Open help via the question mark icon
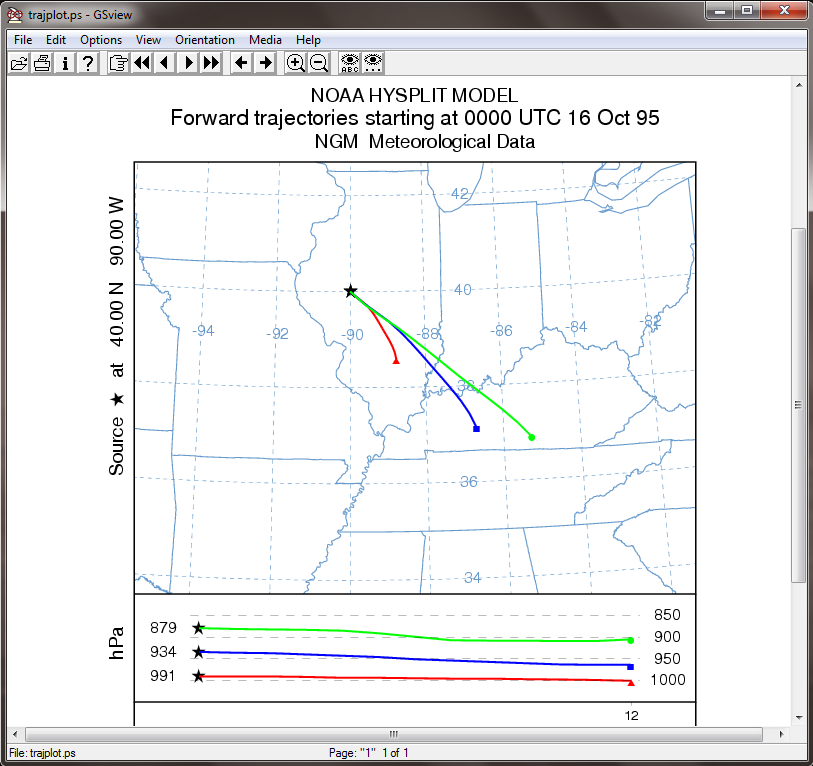Screen dimensions: 813x766 click(x=88, y=63)
